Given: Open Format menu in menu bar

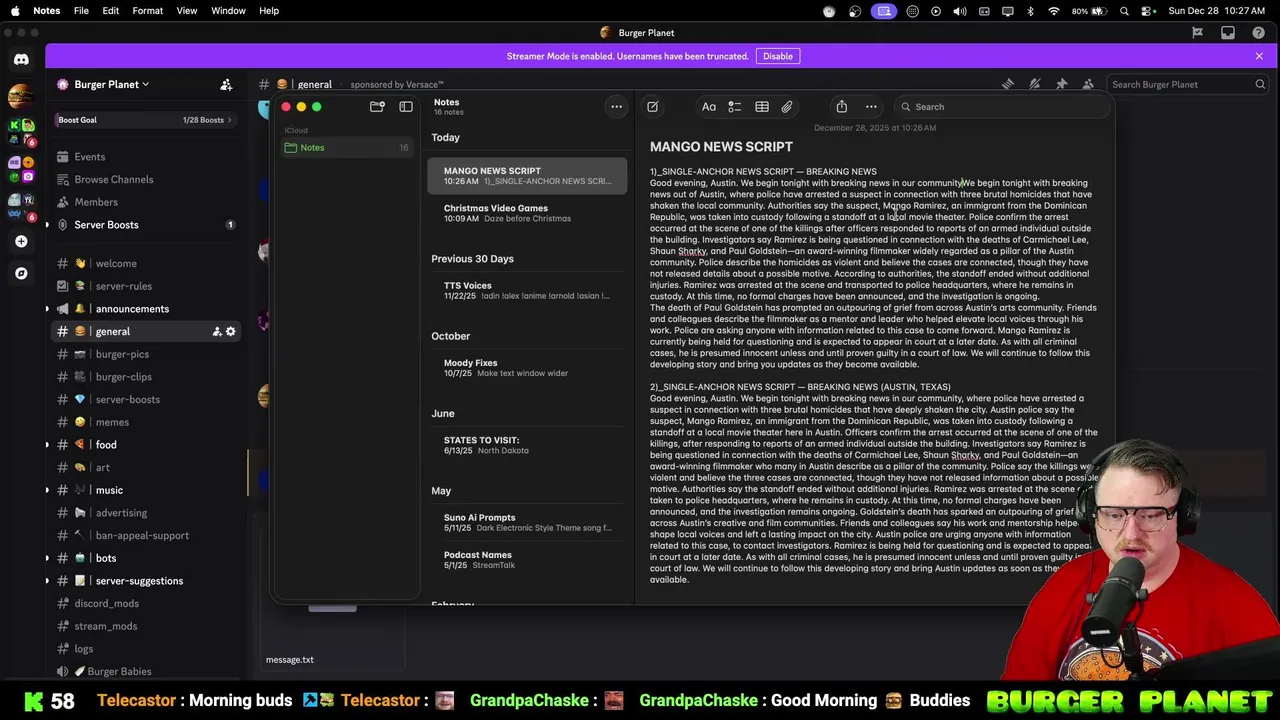Looking at the screenshot, I should coord(147,11).
